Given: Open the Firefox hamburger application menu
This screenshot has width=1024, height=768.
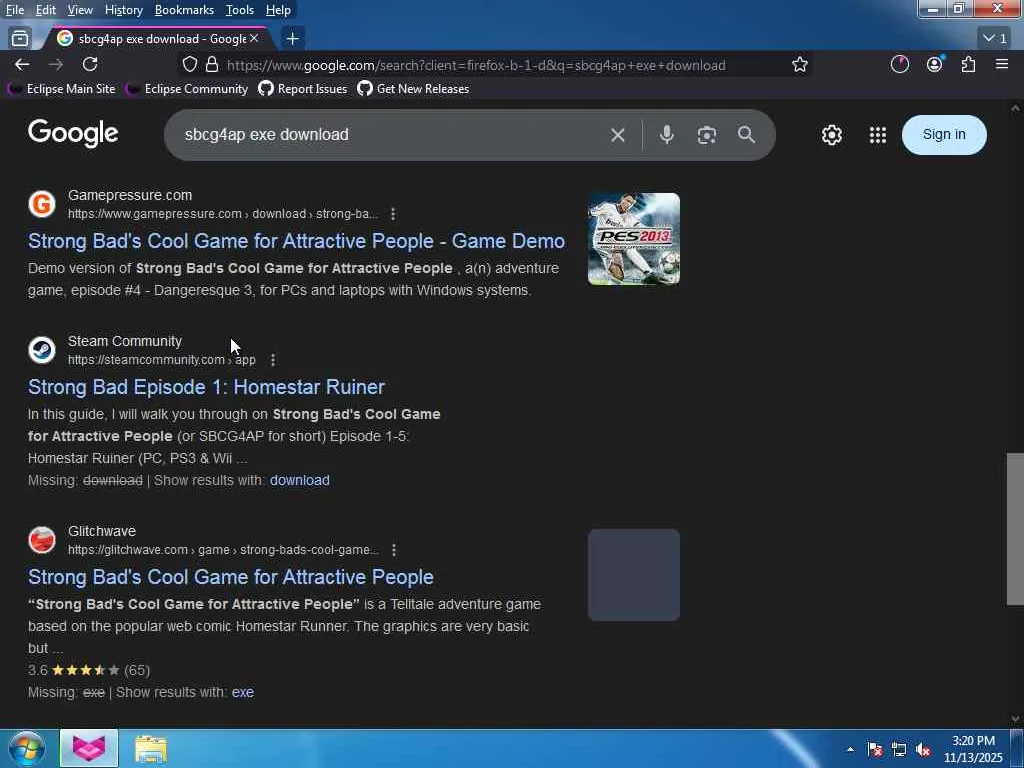Looking at the screenshot, I should pos(1002,64).
